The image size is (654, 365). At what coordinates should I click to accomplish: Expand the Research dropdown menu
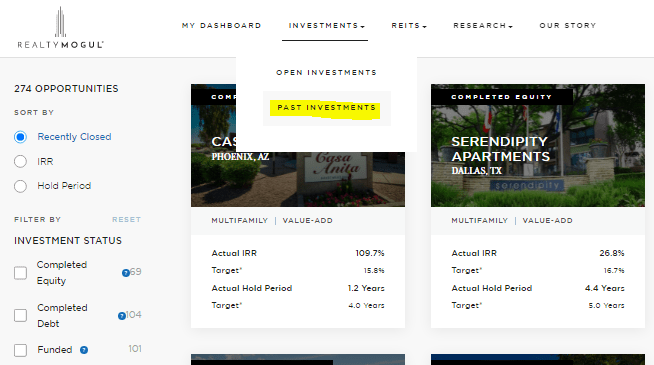point(483,25)
